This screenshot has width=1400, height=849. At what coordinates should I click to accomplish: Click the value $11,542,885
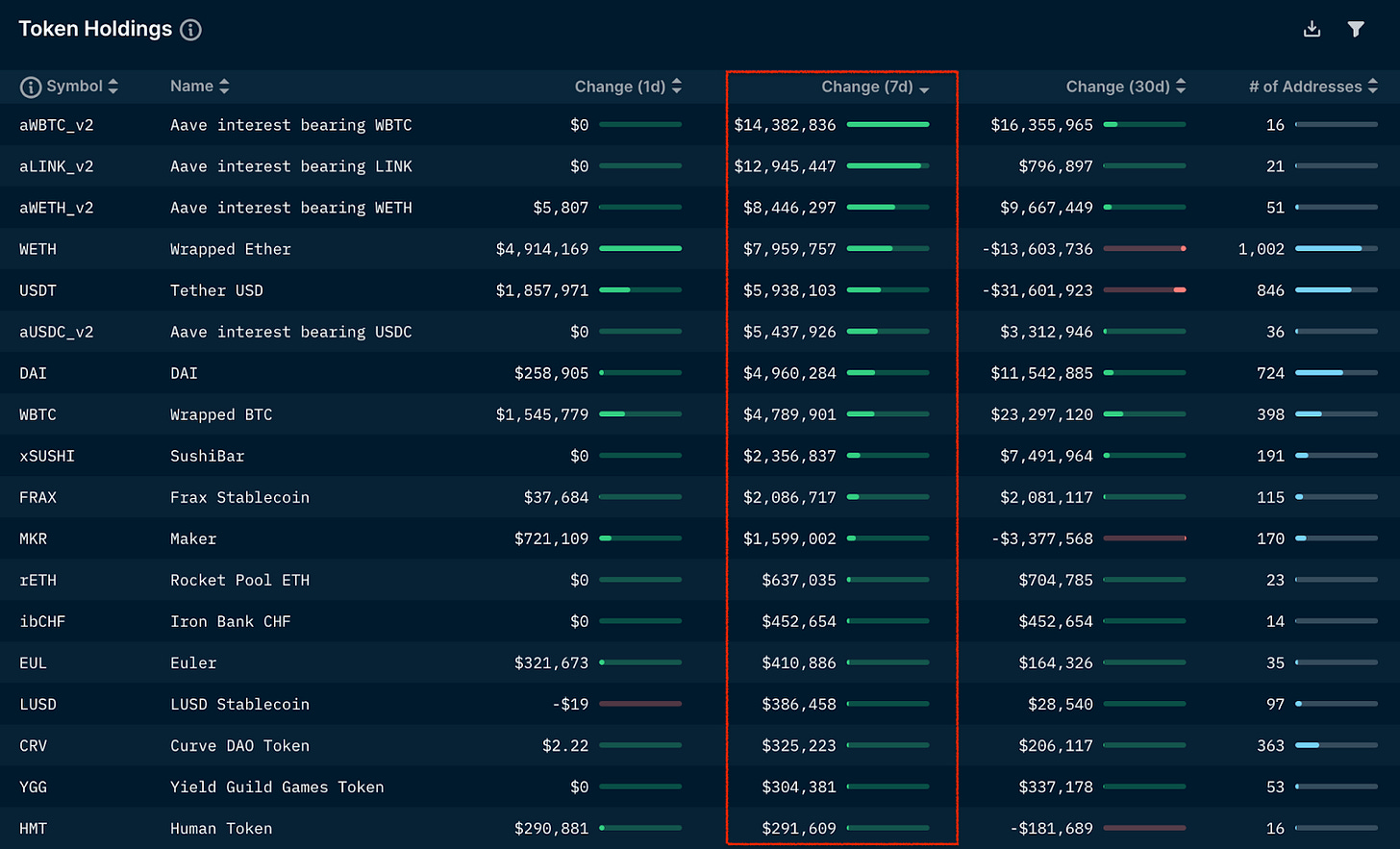[1042, 373]
